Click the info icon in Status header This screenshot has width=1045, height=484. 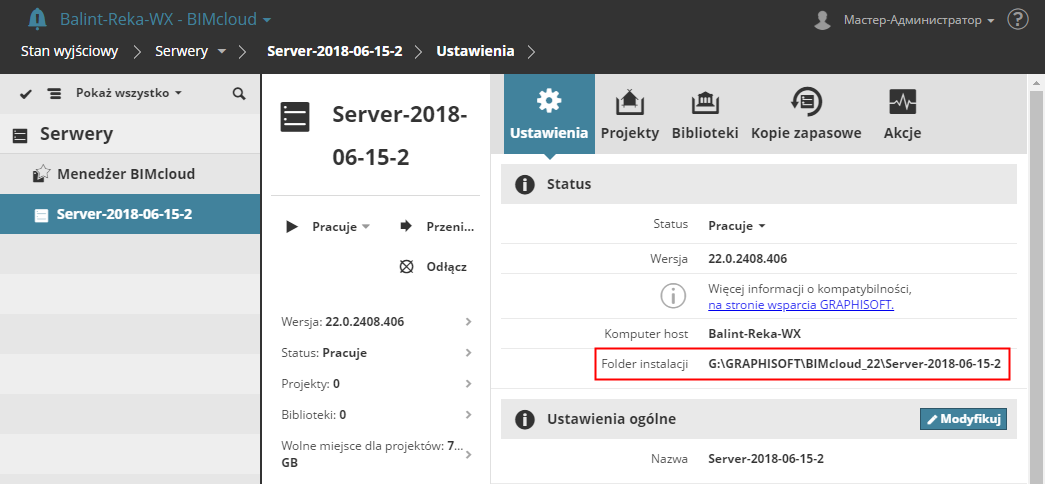[x=525, y=184]
